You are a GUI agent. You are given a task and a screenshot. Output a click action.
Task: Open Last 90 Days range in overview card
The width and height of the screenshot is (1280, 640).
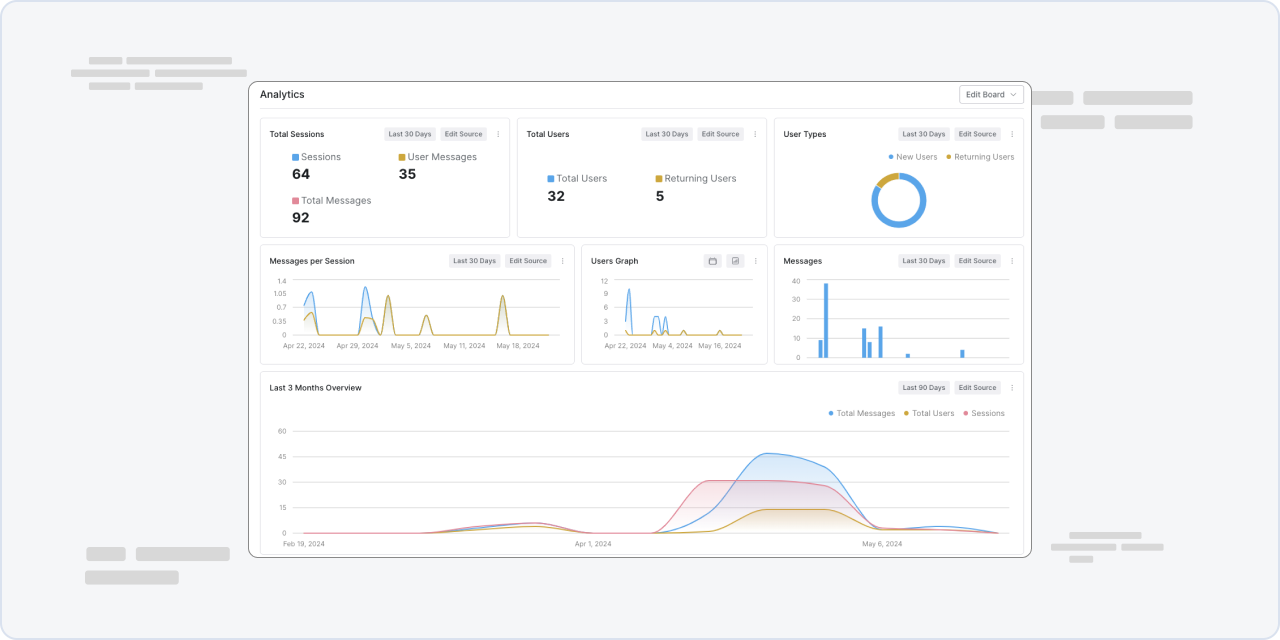click(x=924, y=388)
